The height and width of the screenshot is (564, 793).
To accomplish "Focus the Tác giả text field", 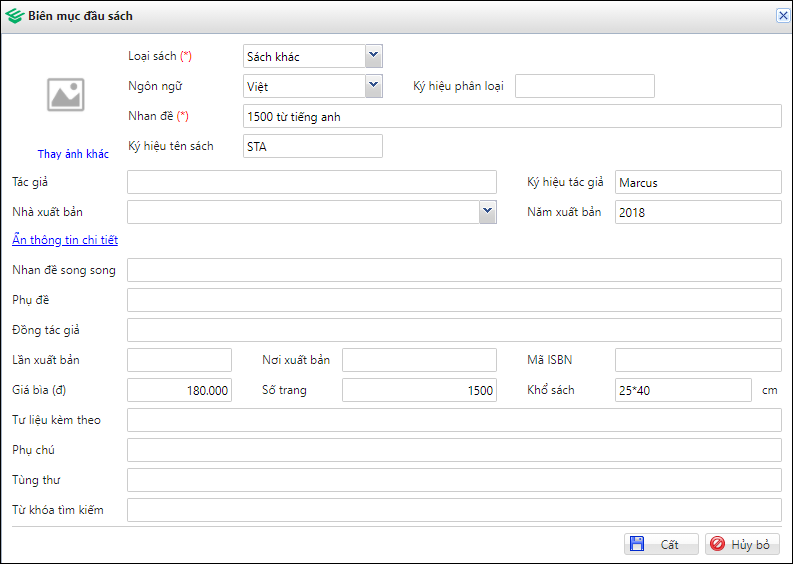I will 311,182.
